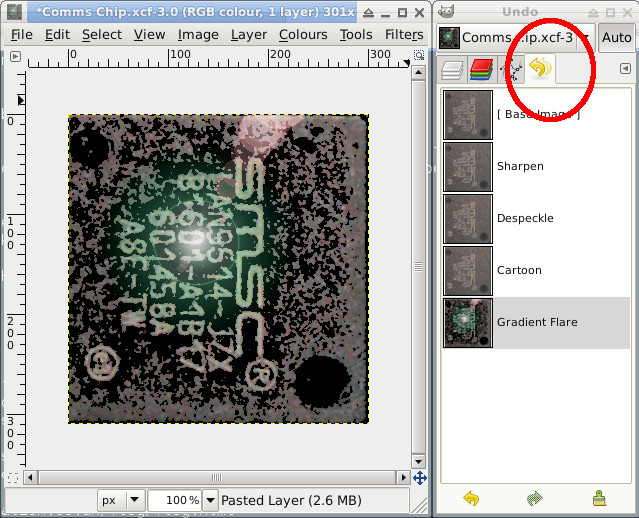This screenshot has height=518, width=639.
Task: Open the Filters menu
Action: click(x=404, y=35)
